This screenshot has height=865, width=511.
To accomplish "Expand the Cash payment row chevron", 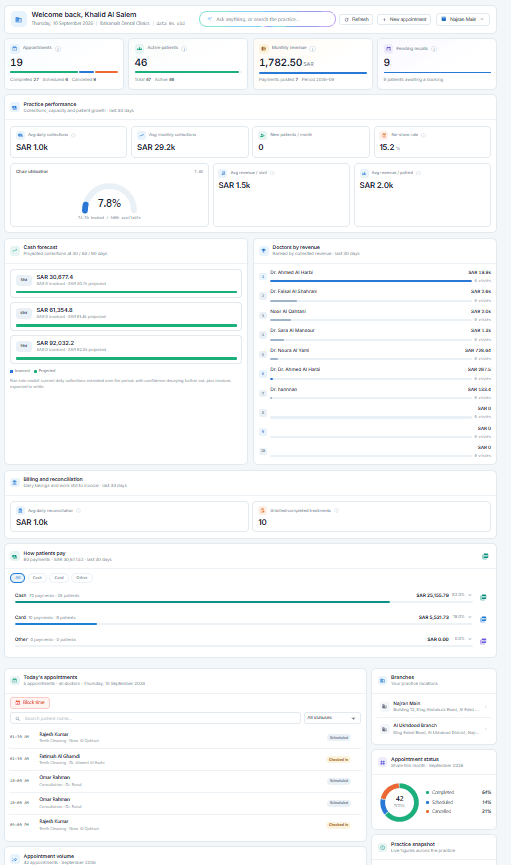I will coord(470,595).
